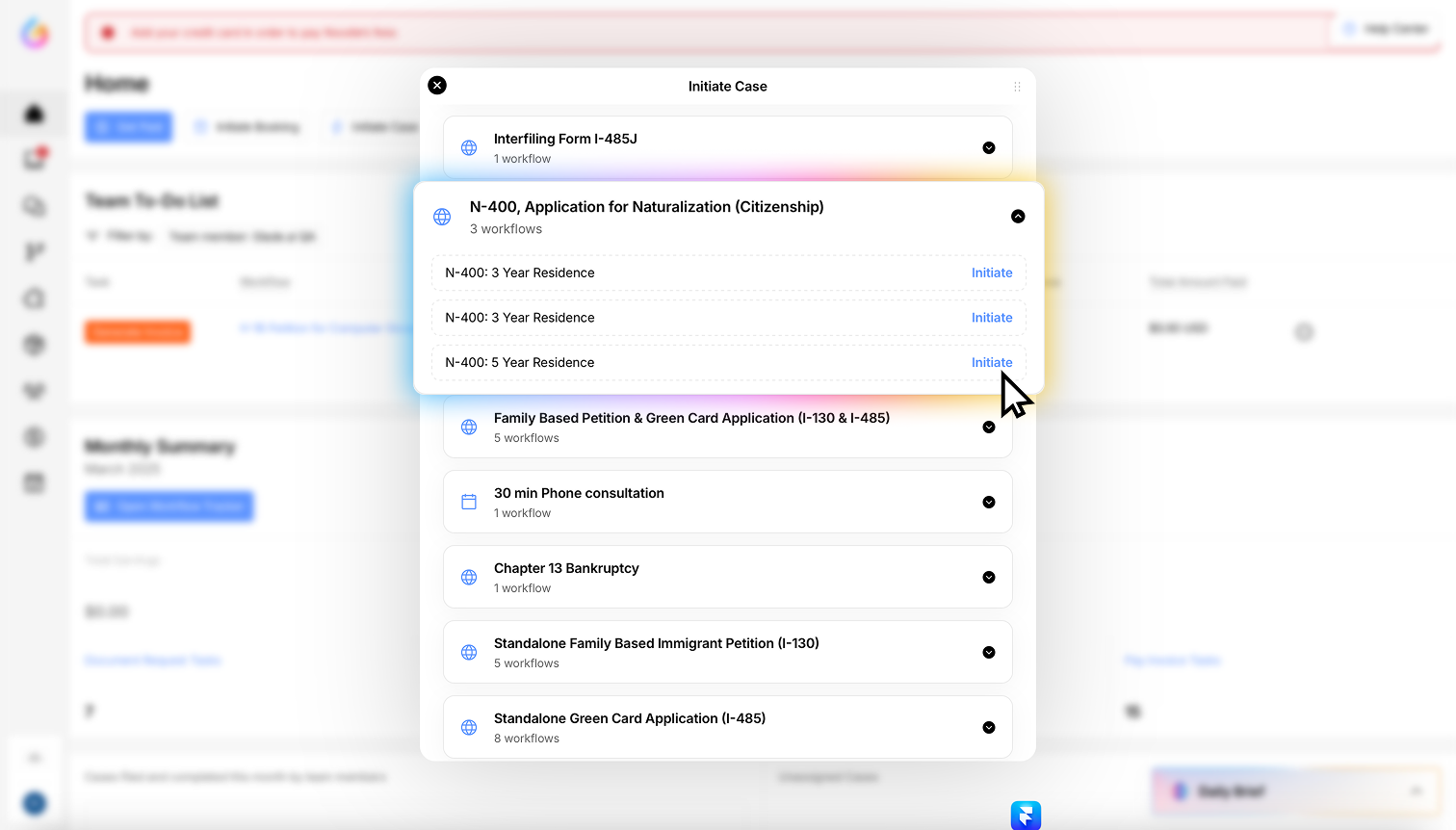The image size is (1456, 830).
Task: Click "Standalone Green Card Application (I-485)" title
Action: (x=630, y=718)
